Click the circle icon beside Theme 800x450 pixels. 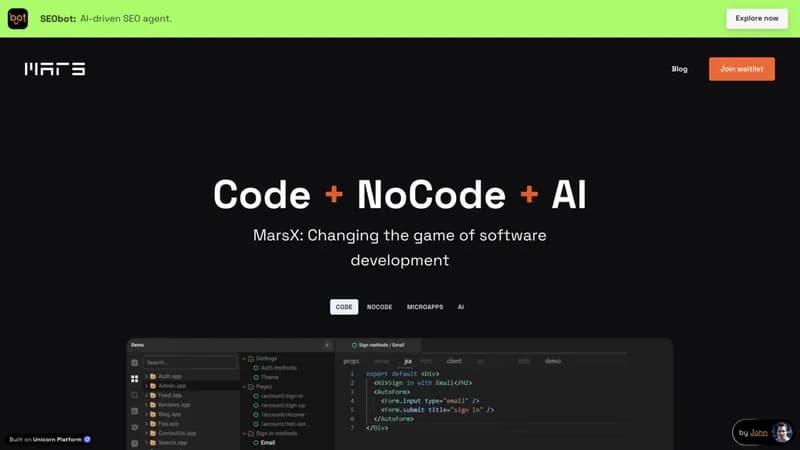click(256, 377)
